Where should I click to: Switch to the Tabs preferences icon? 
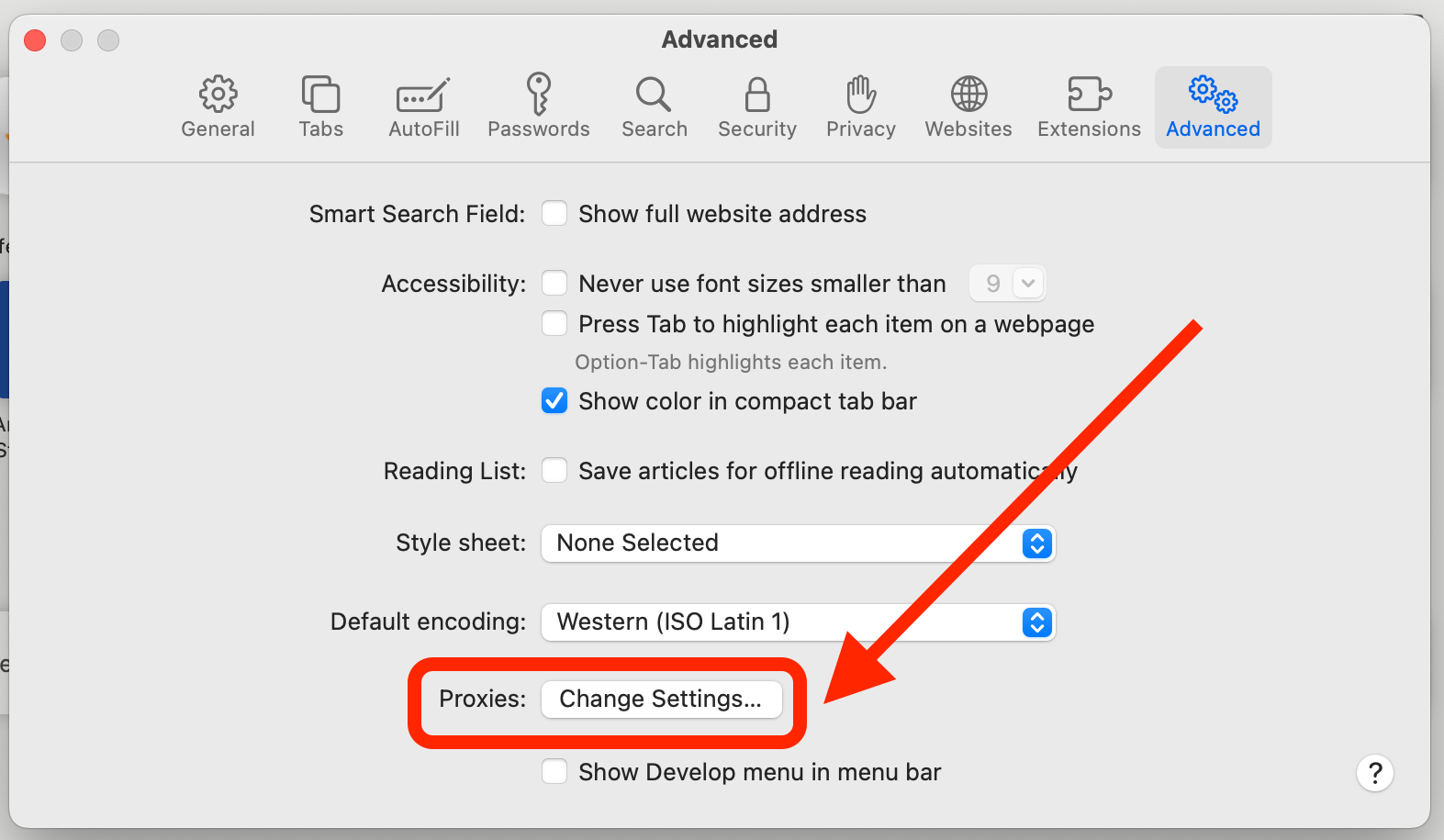(320, 94)
